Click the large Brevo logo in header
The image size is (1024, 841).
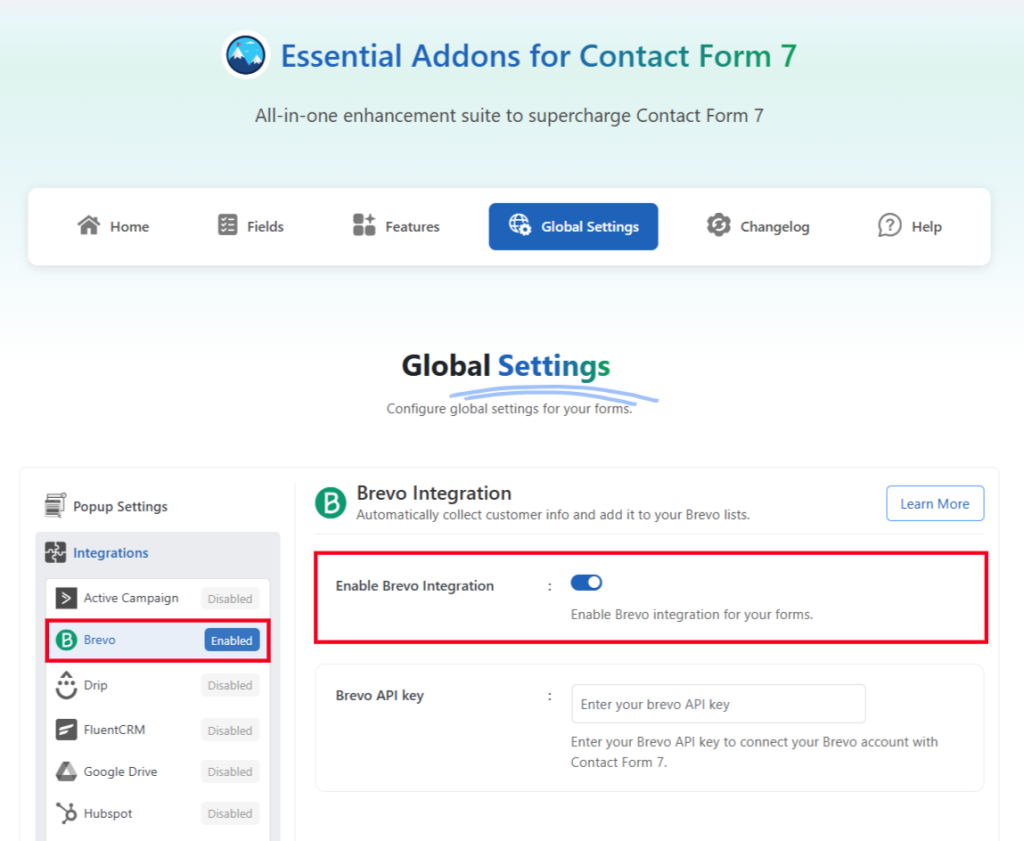click(x=330, y=503)
